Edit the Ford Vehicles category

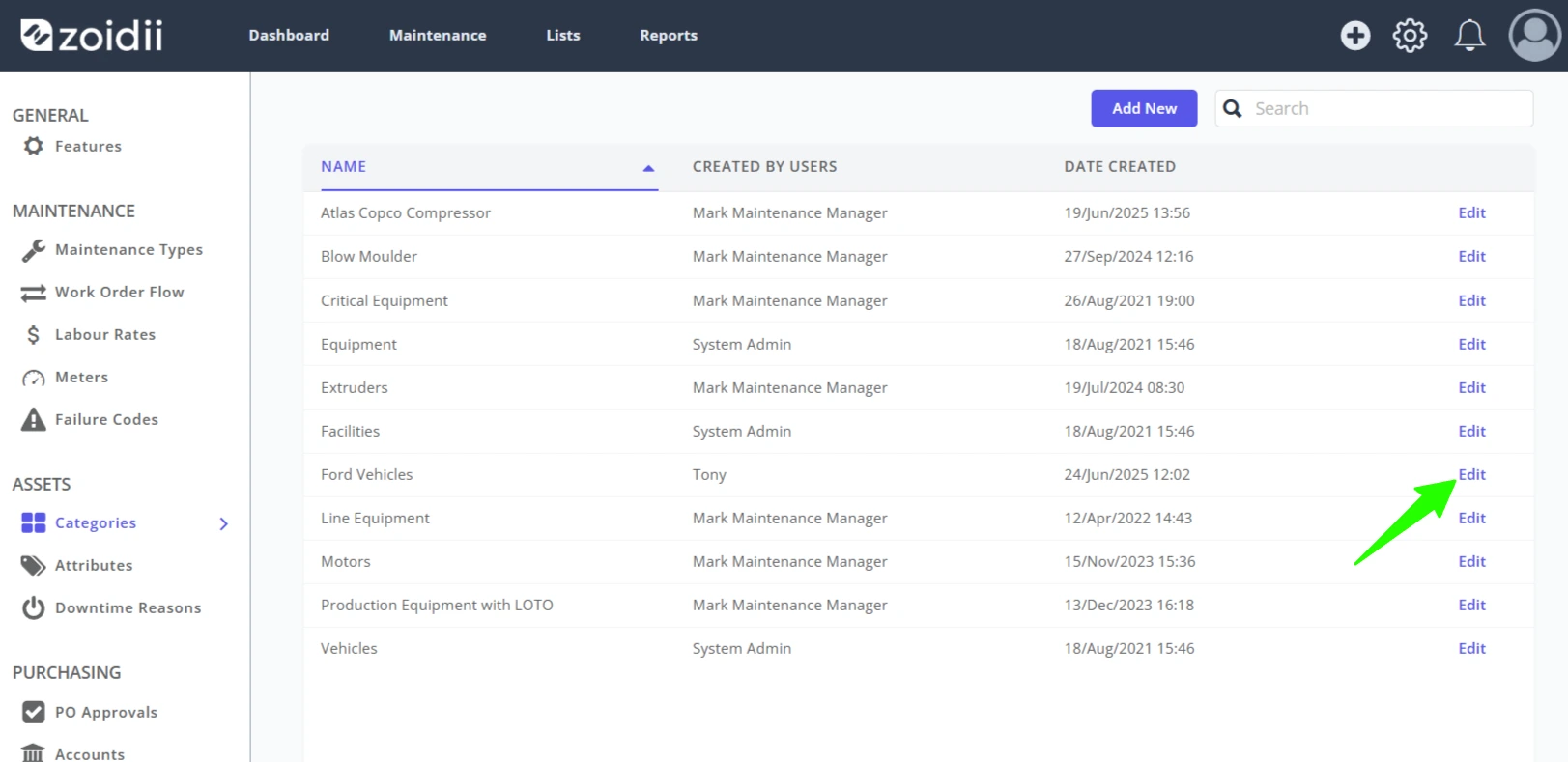click(1471, 474)
